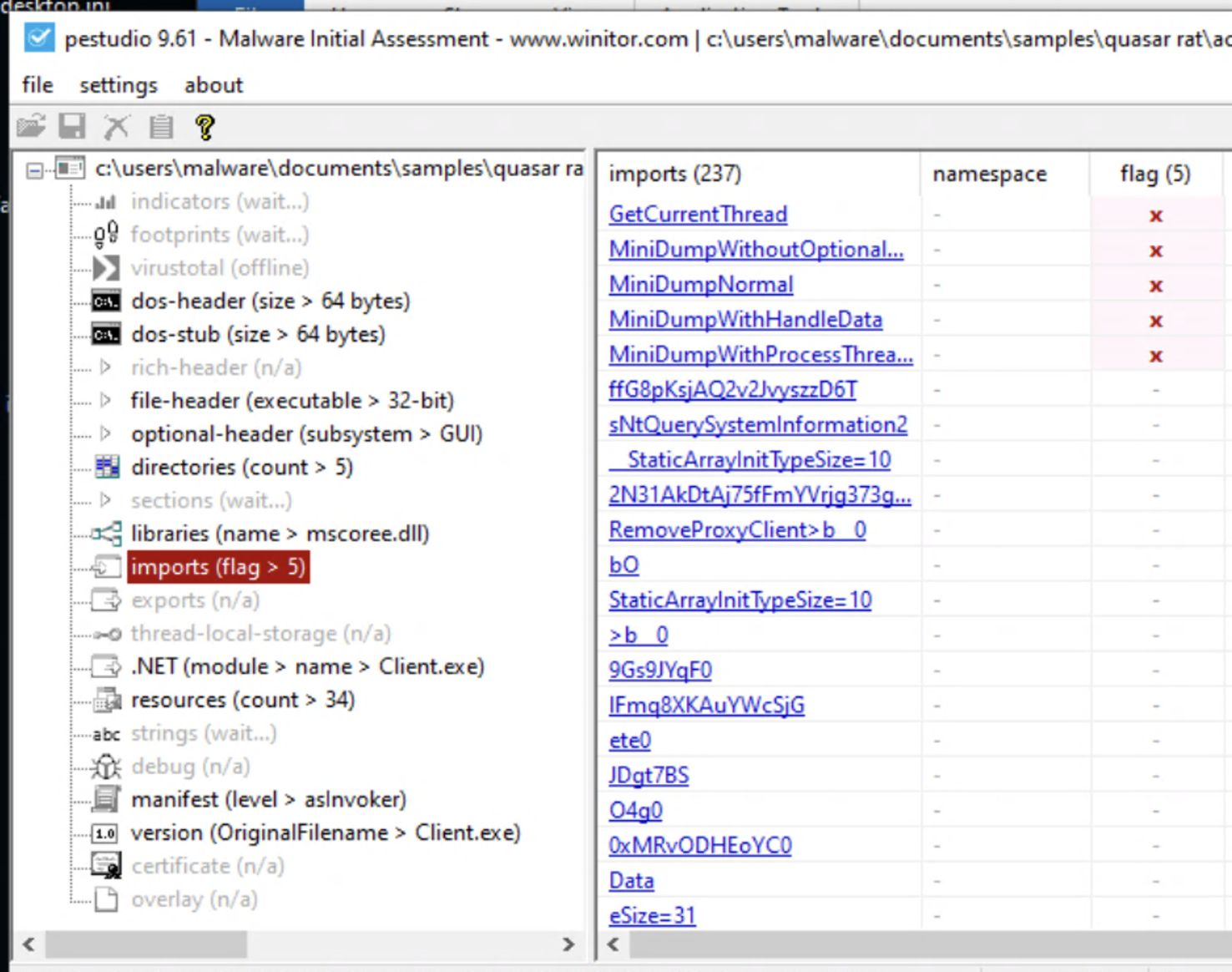Open the IFmq8XKAuYWcSjG import link
Viewport: 1232px width, 972px height.
coord(707,706)
